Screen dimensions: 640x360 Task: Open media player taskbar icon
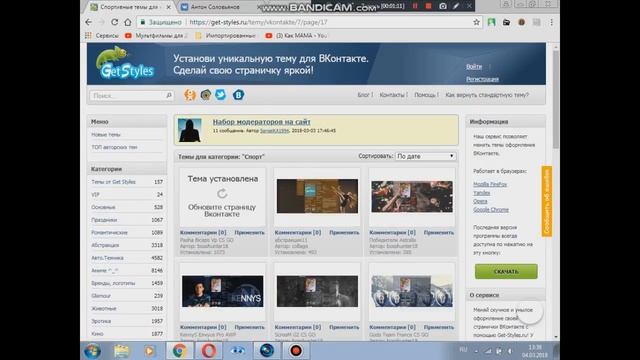[x=150, y=351]
